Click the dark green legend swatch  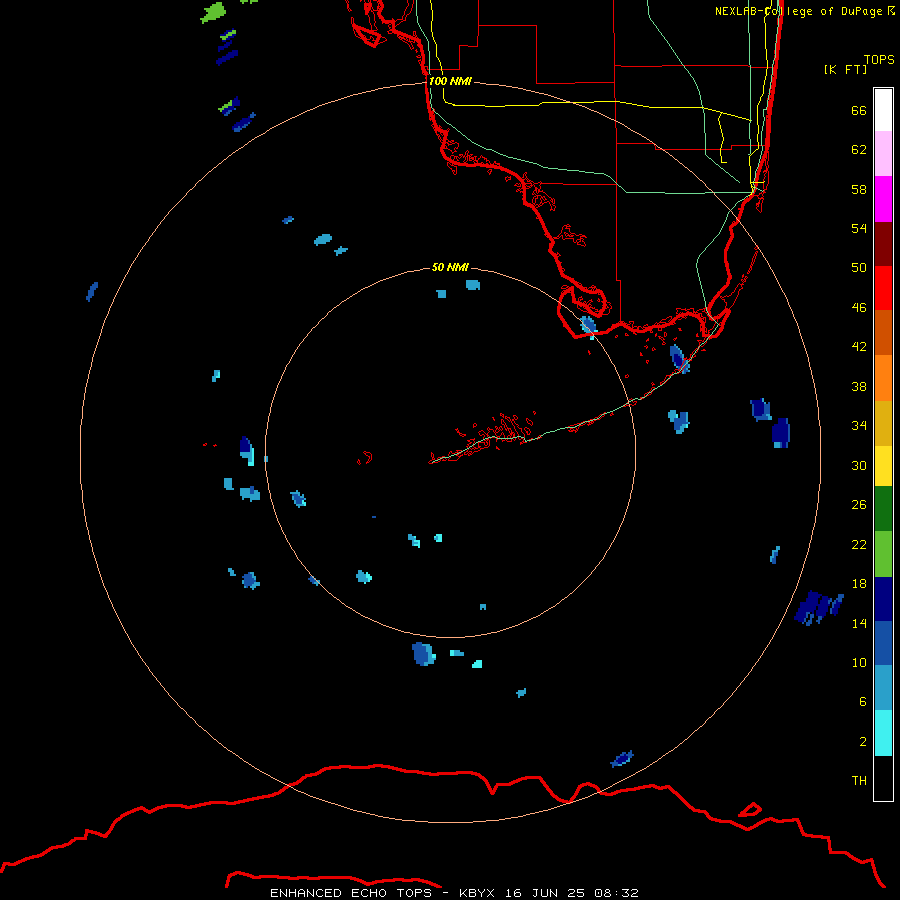pyautogui.click(x=883, y=509)
